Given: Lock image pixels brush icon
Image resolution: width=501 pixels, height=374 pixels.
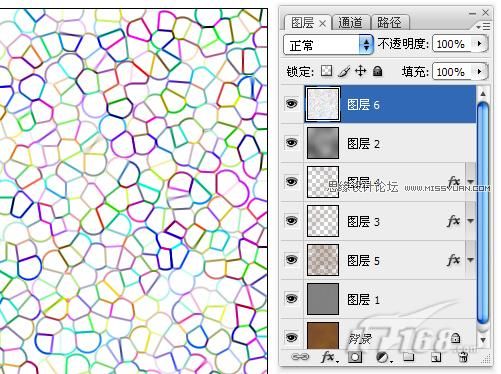Looking at the screenshot, I should click(x=344, y=71).
